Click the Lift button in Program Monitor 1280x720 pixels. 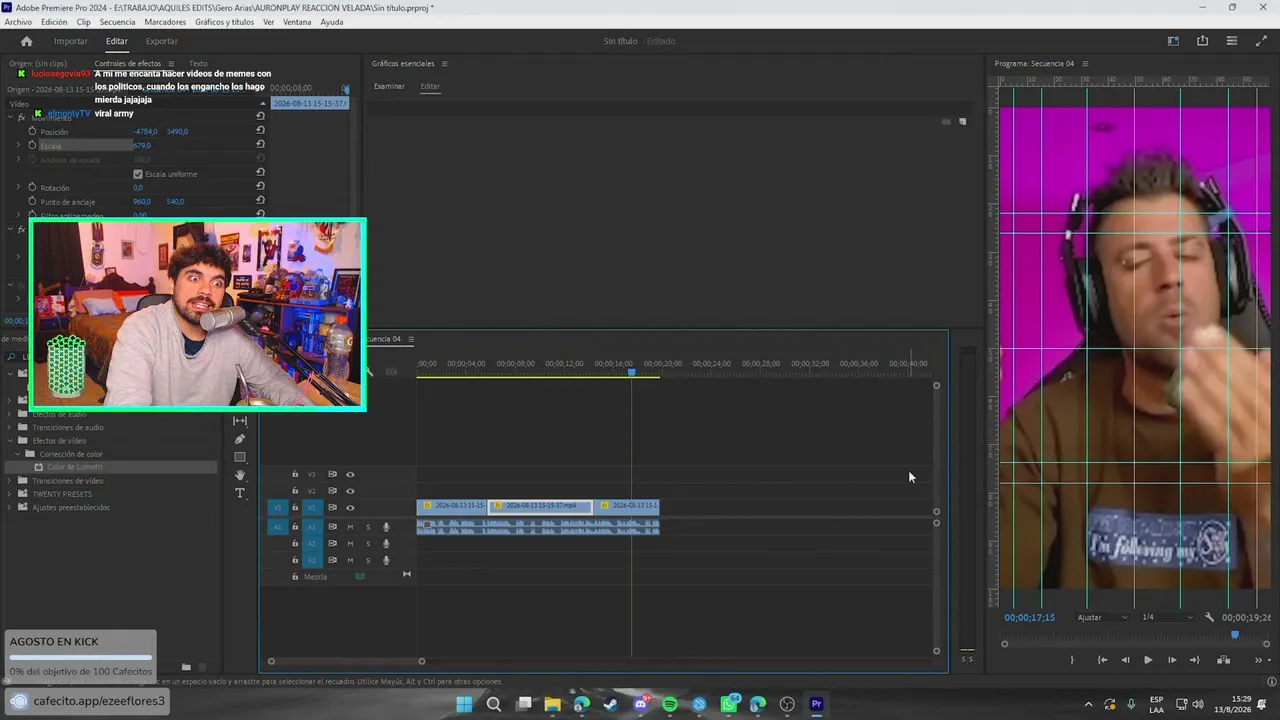(1223, 660)
